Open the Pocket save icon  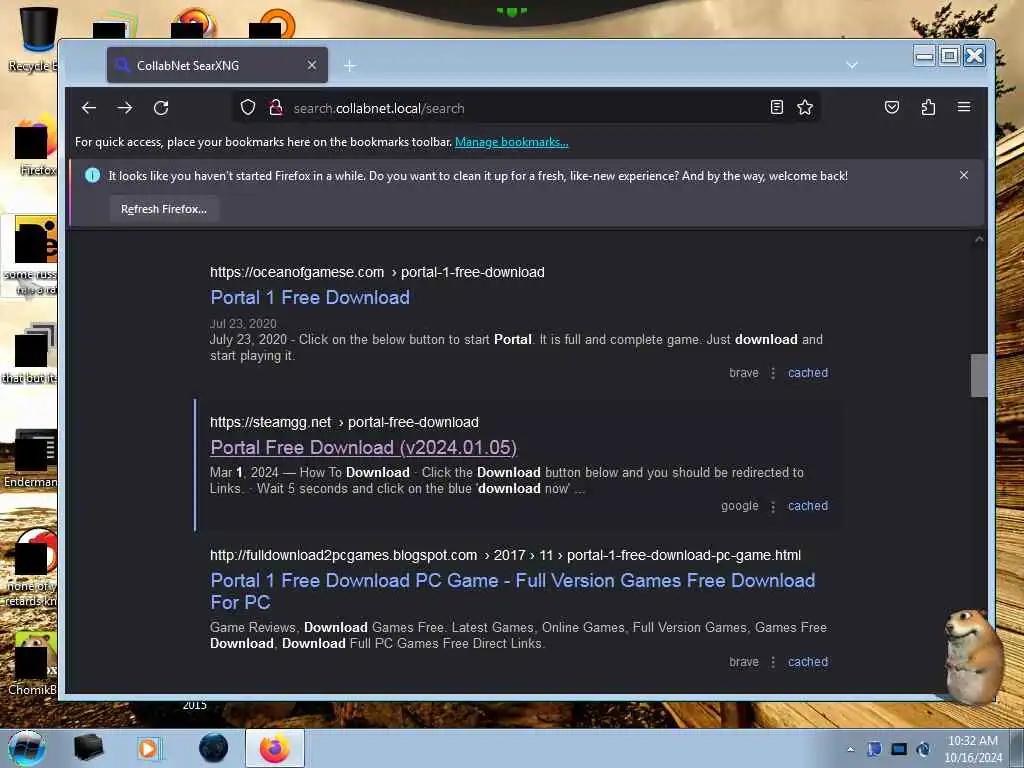point(892,107)
